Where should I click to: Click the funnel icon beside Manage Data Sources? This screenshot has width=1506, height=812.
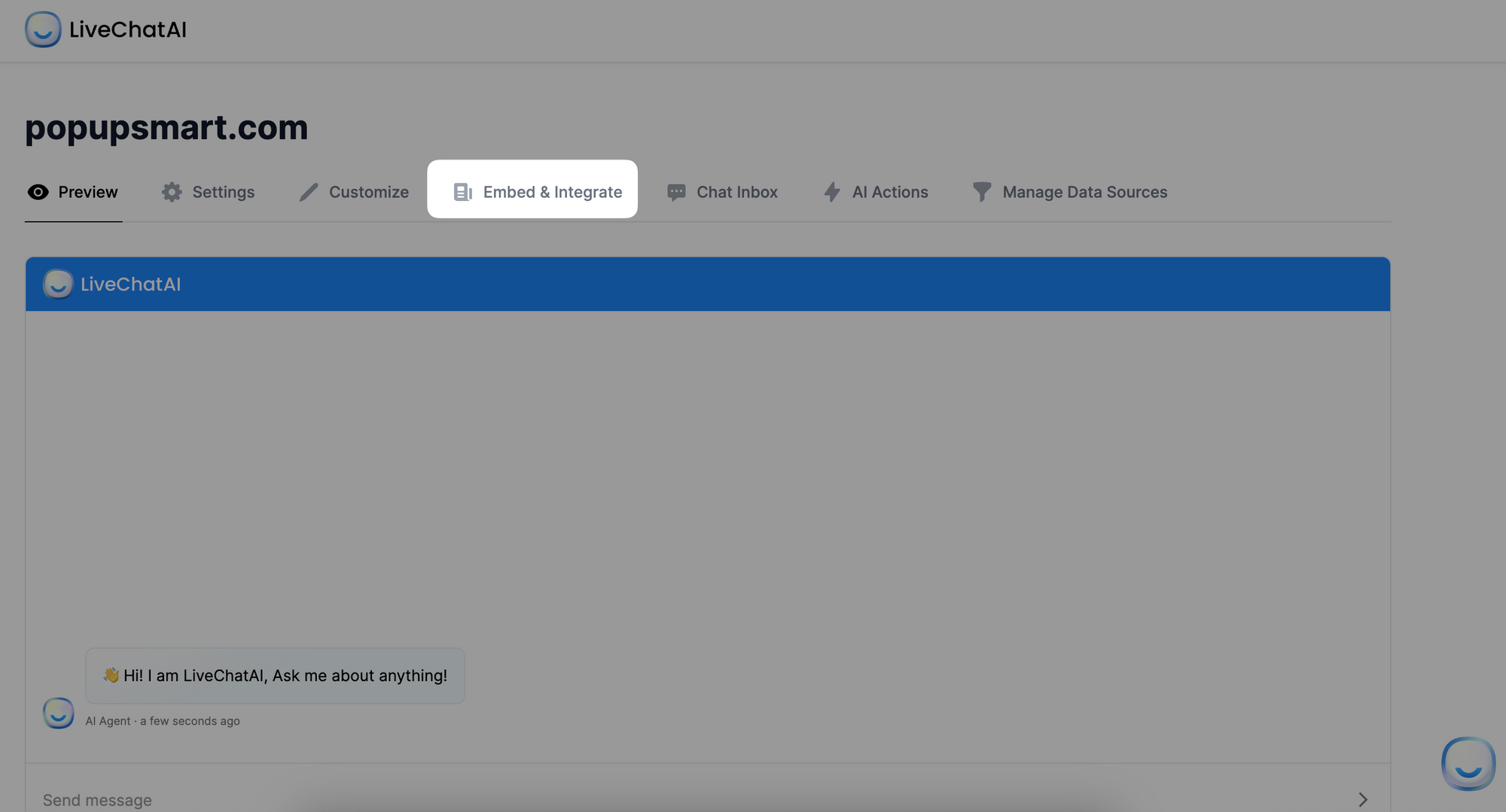pyautogui.click(x=982, y=192)
